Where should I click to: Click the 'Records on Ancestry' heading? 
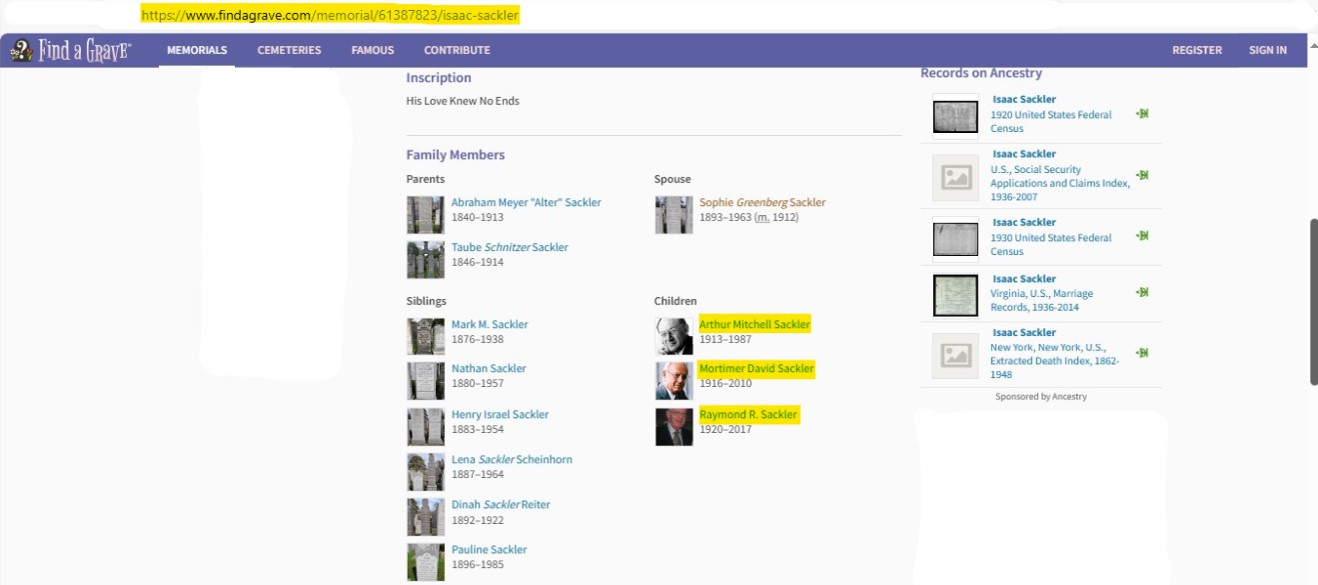pos(981,73)
